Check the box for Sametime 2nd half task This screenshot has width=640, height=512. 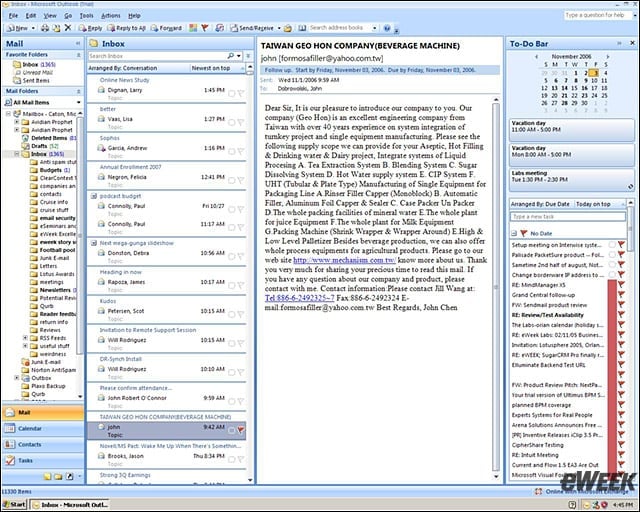click(612, 265)
